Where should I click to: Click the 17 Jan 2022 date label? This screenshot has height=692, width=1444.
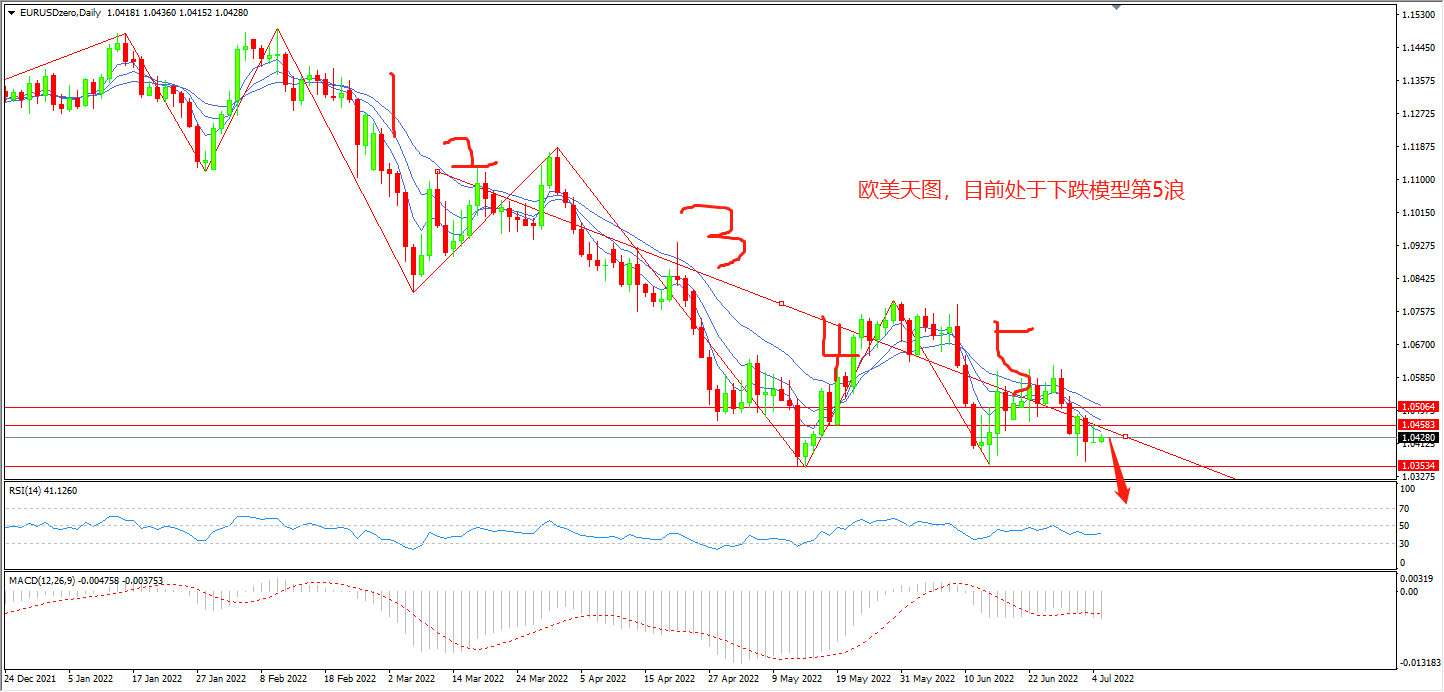[155, 678]
